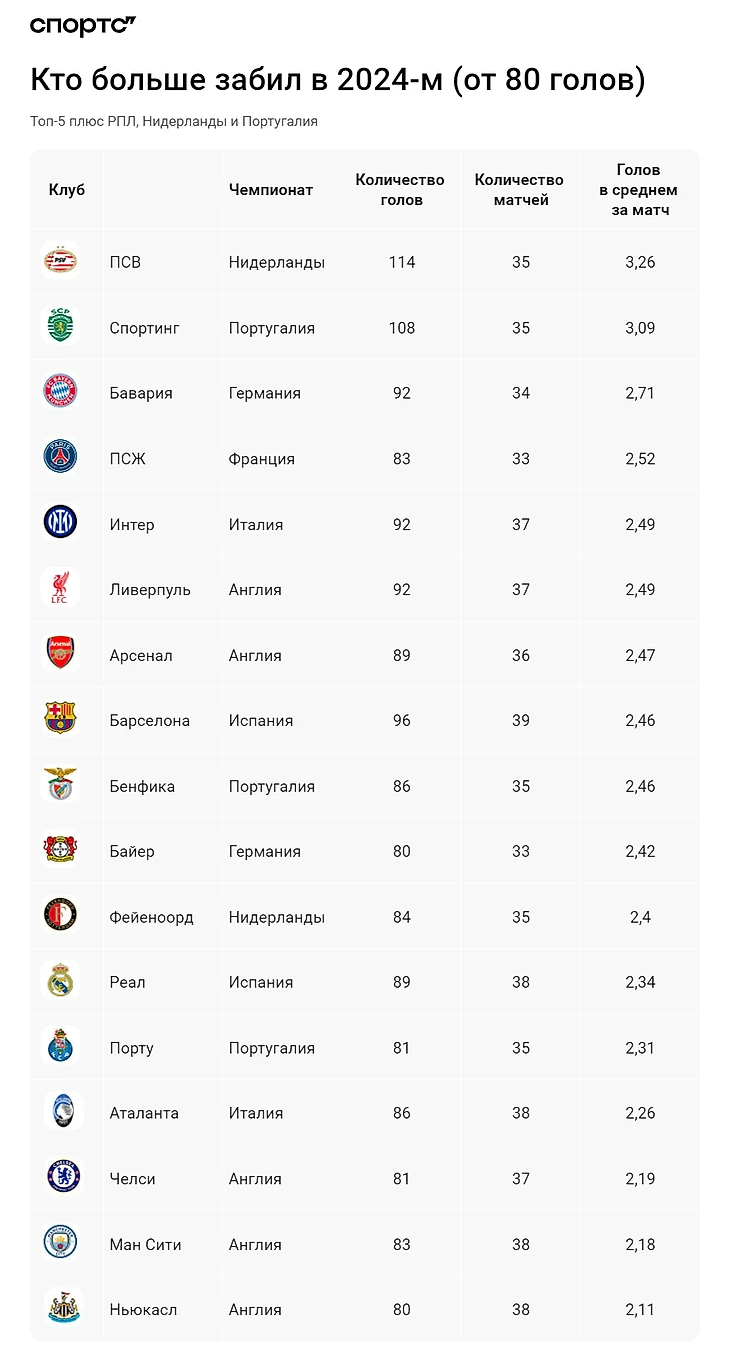Image resolution: width=730 pixels, height=1357 pixels.
Task: Click the Количество голов column header
Action: tap(400, 190)
